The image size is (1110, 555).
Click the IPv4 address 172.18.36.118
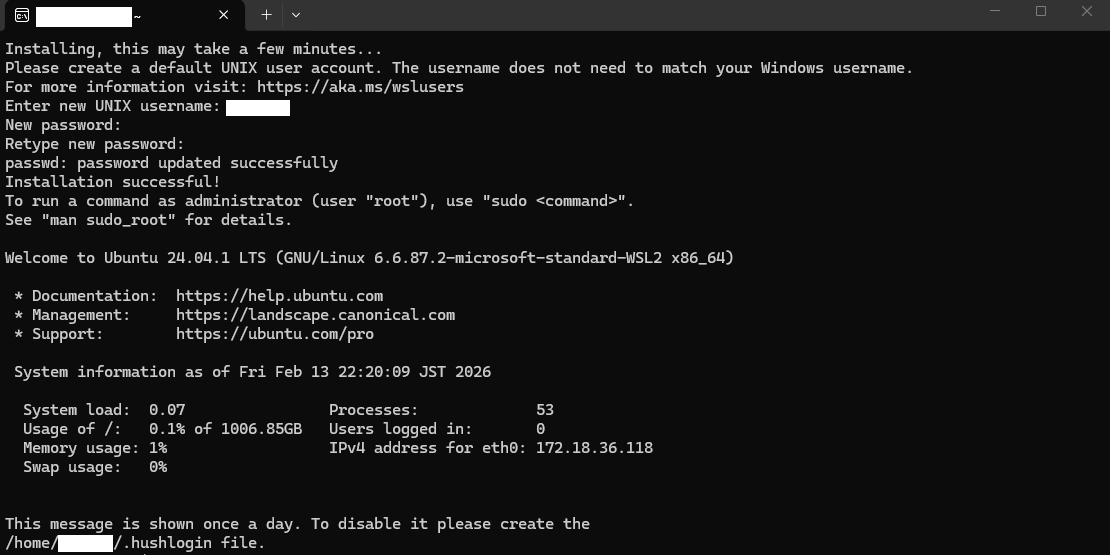[594, 448]
